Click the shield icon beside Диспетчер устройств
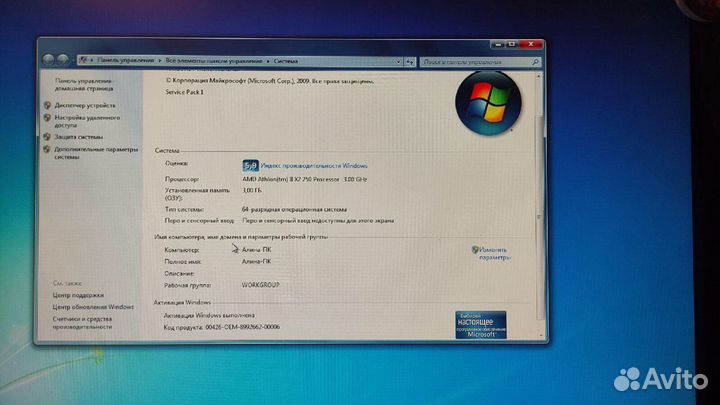The width and height of the screenshot is (720, 405). [48, 105]
